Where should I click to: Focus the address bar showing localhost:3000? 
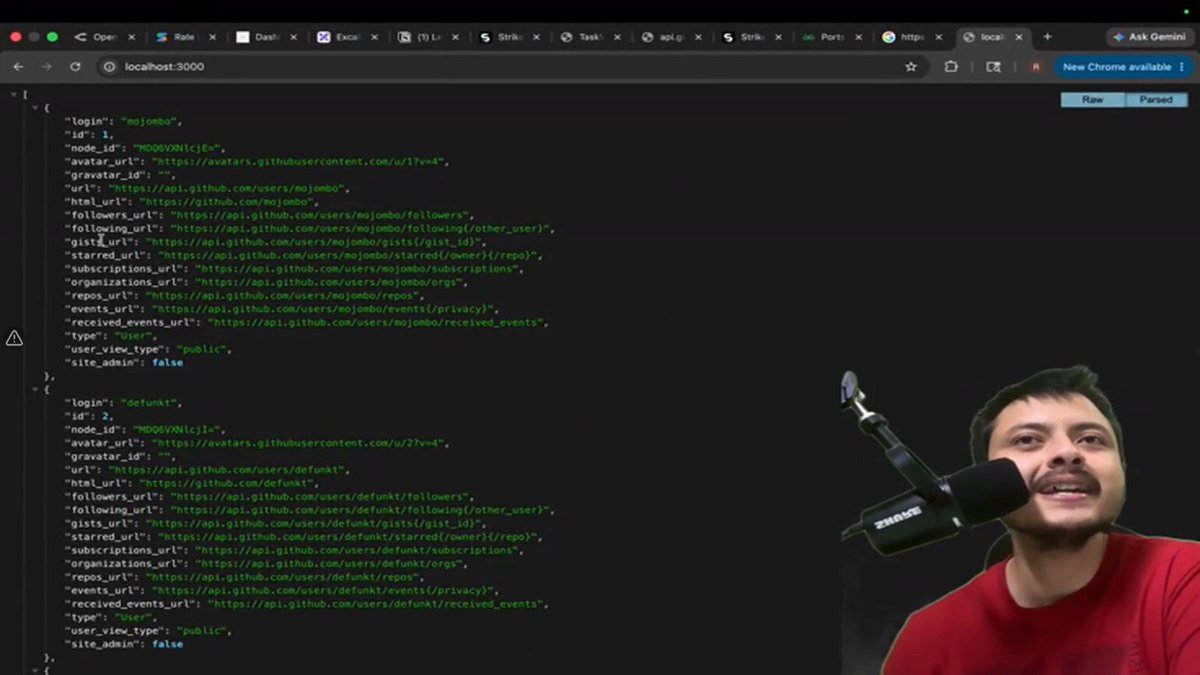[500, 67]
